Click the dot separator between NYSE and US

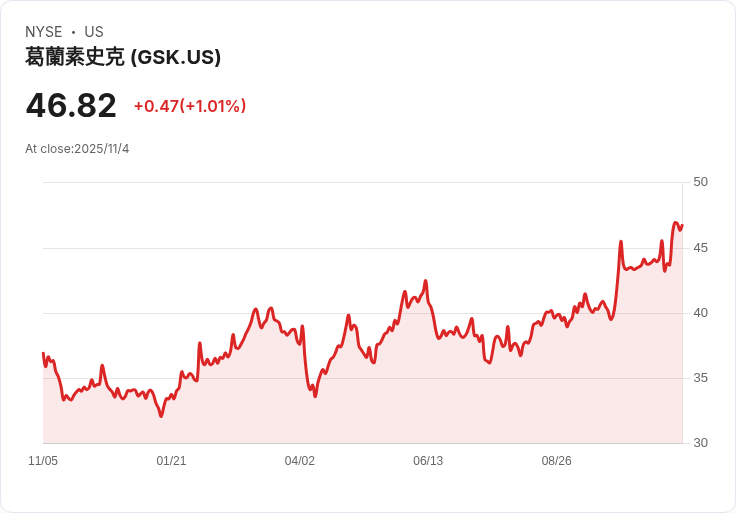pos(73,32)
